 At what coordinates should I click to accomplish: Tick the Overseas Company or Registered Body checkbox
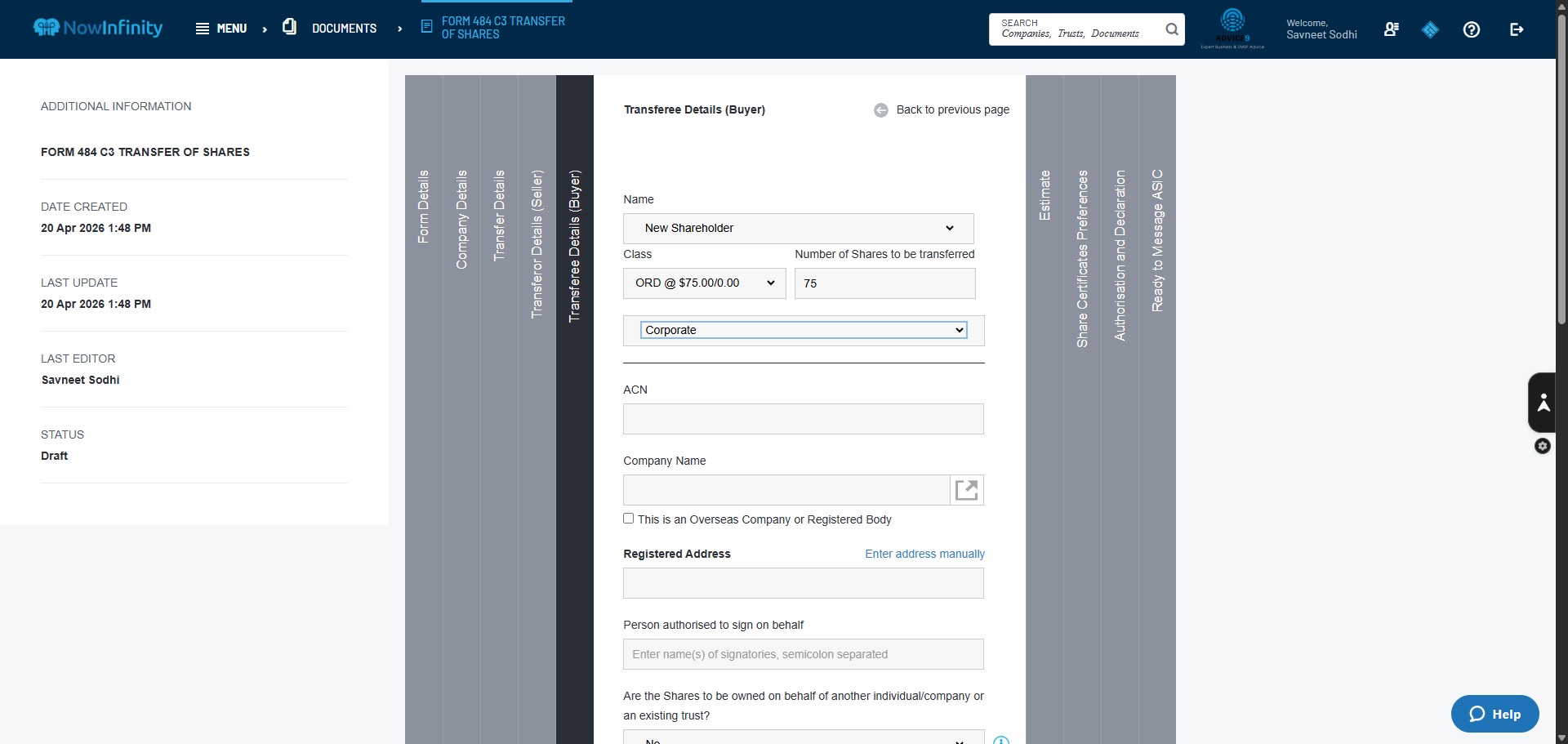tap(629, 519)
